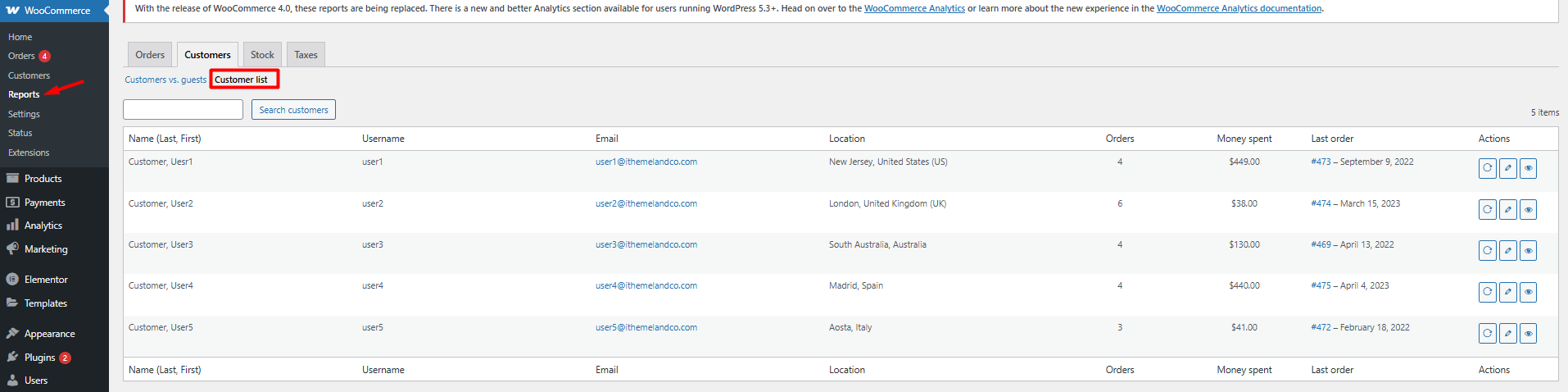
Task: Click the username cell user3
Action: [x=373, y=244]
